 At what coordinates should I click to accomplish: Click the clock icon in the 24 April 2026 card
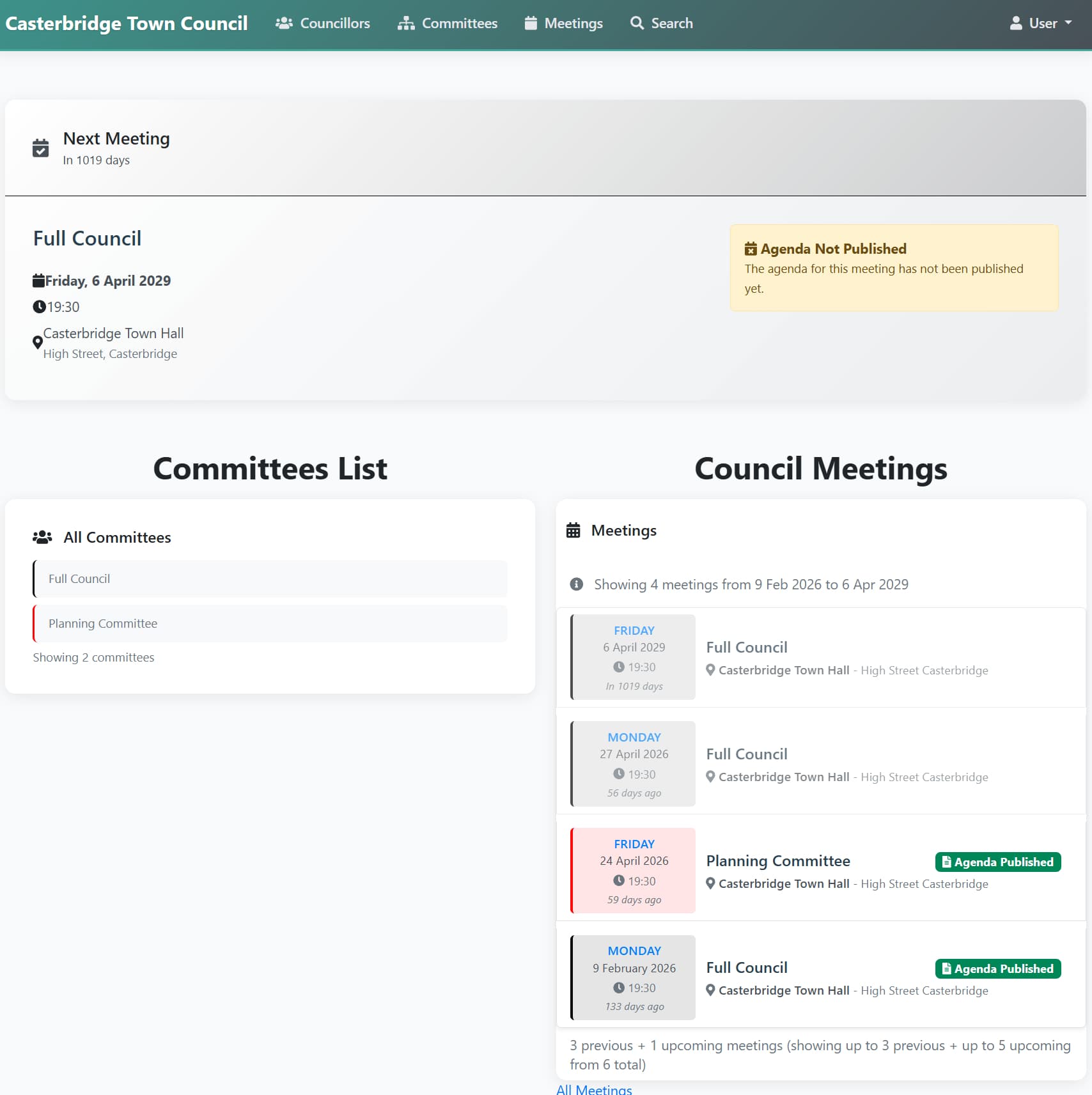[x=619, y=881]
